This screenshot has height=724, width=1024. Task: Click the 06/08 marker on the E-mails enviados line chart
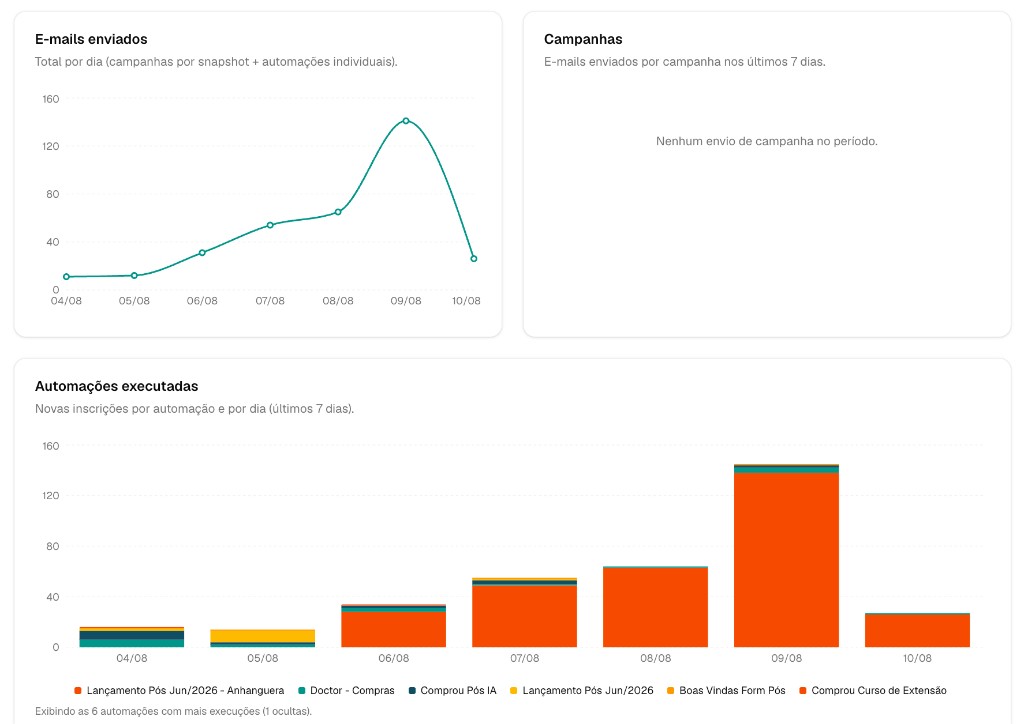tap(202, 253)
